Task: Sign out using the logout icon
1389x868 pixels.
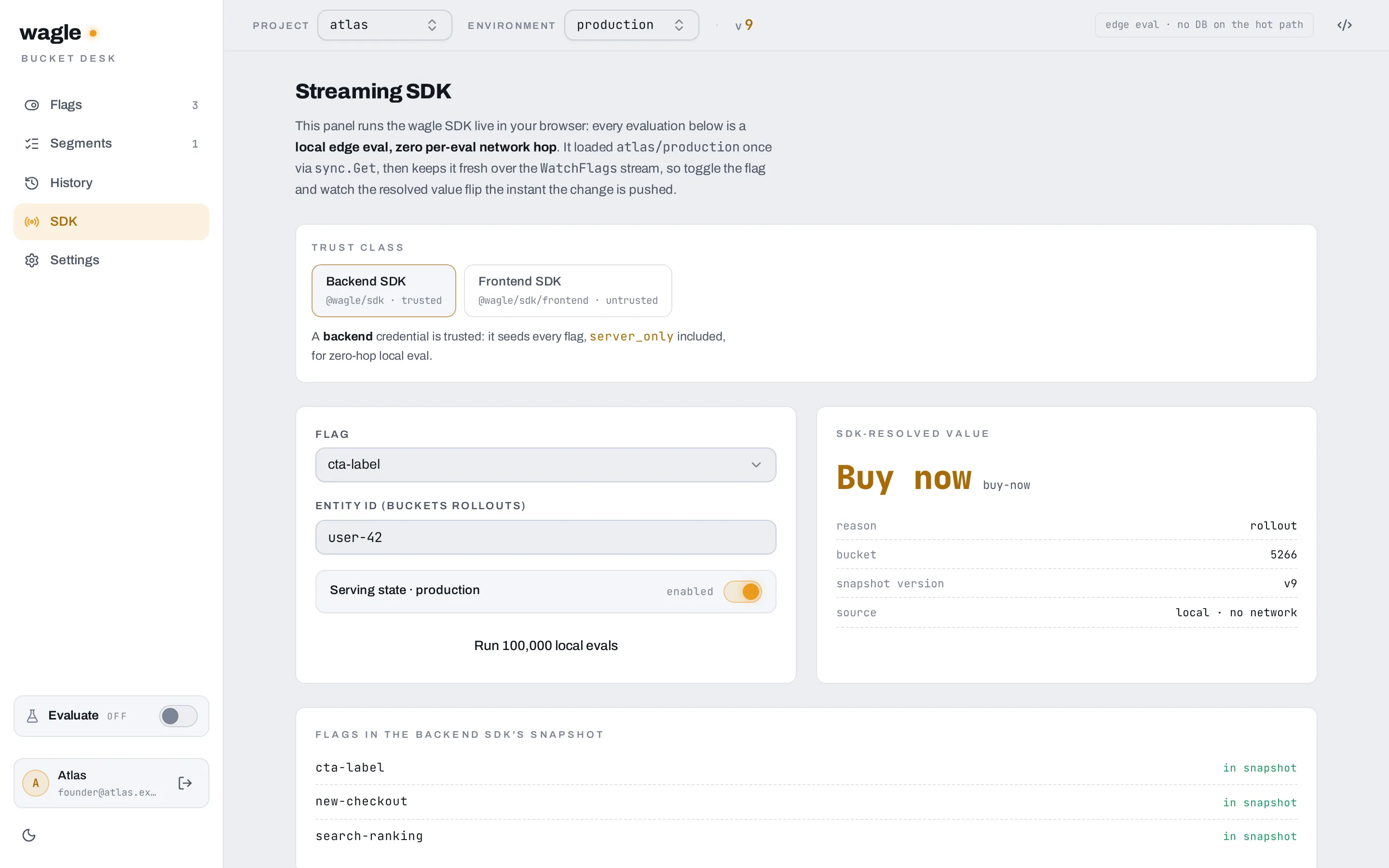Action: tap(185, 783)
